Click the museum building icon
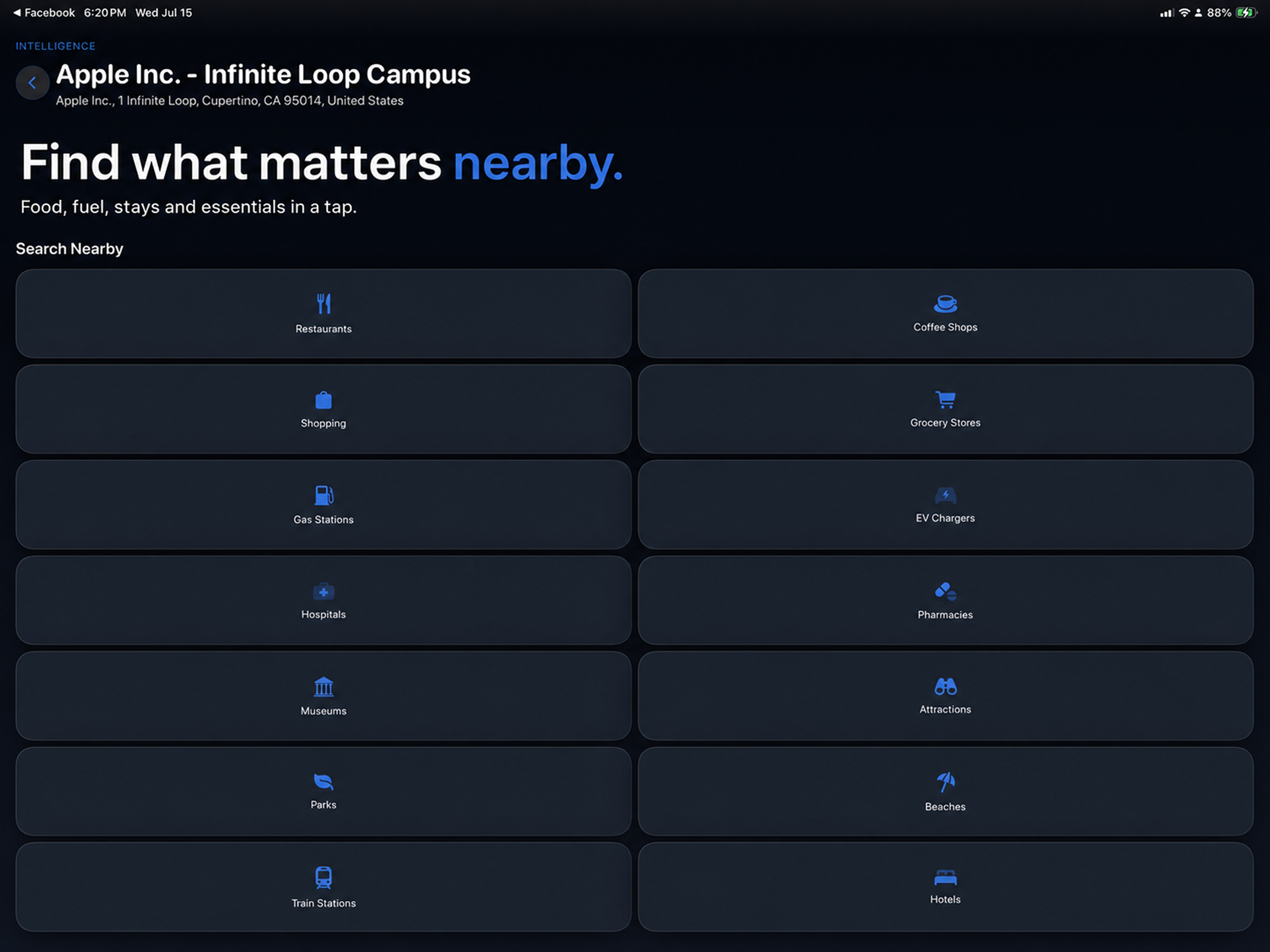The image size is (1270, 952). [x=324, y=686]
